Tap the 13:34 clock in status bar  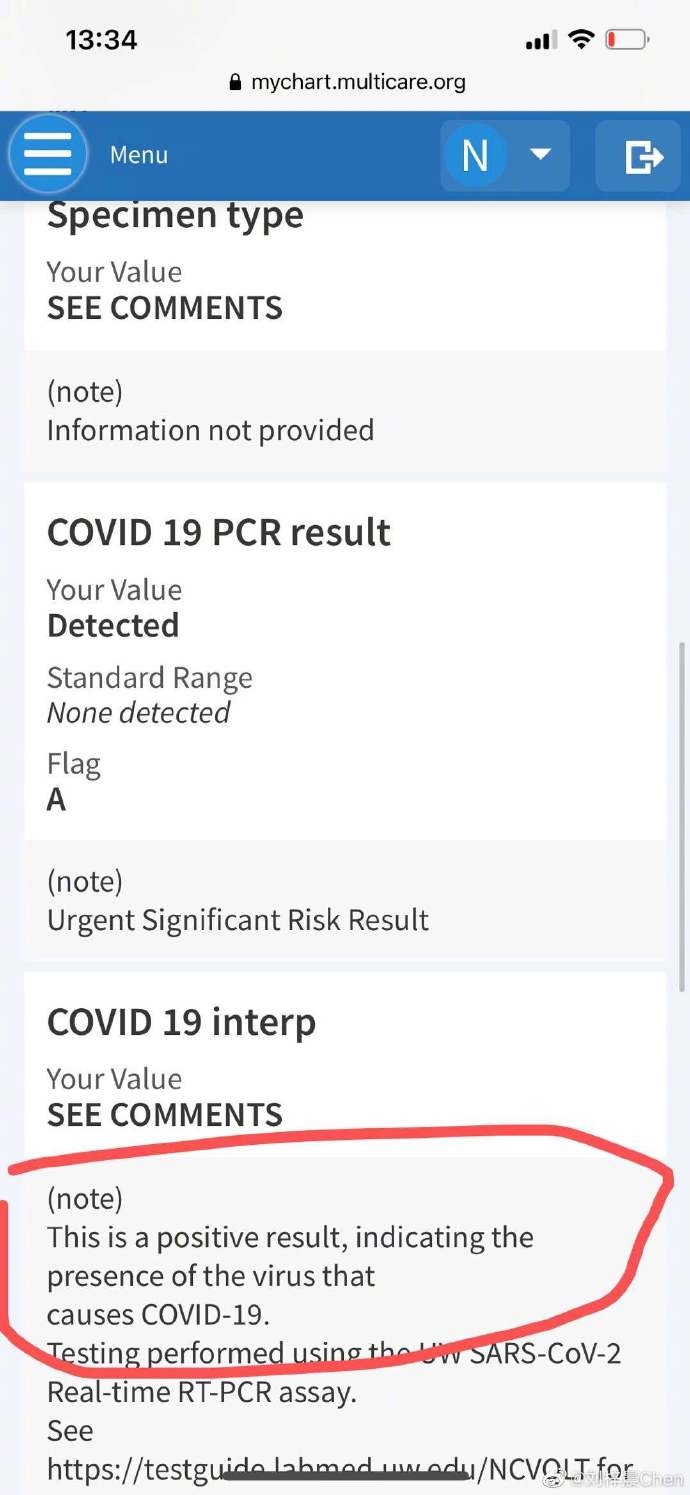pyautogui.click(x=101, y=40)
